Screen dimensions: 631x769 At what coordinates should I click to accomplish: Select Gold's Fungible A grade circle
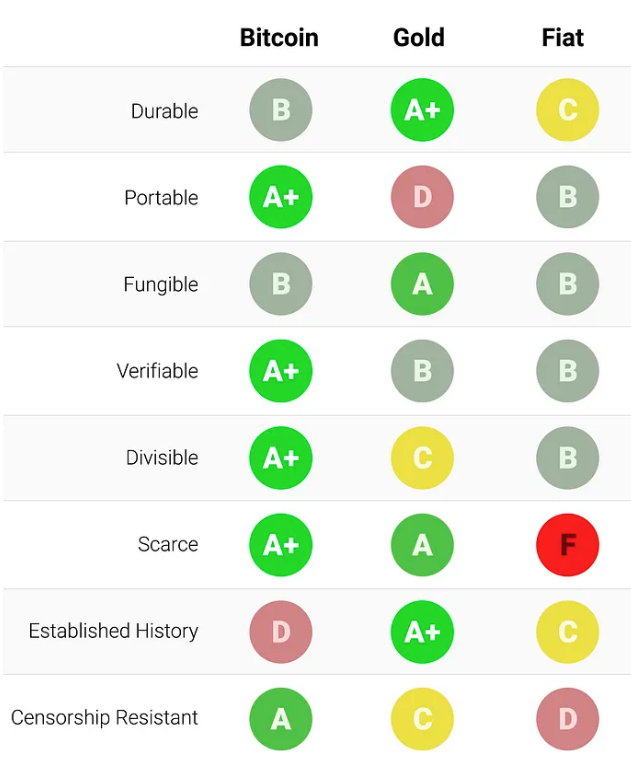pyautogui.click(x=422, y=284)
